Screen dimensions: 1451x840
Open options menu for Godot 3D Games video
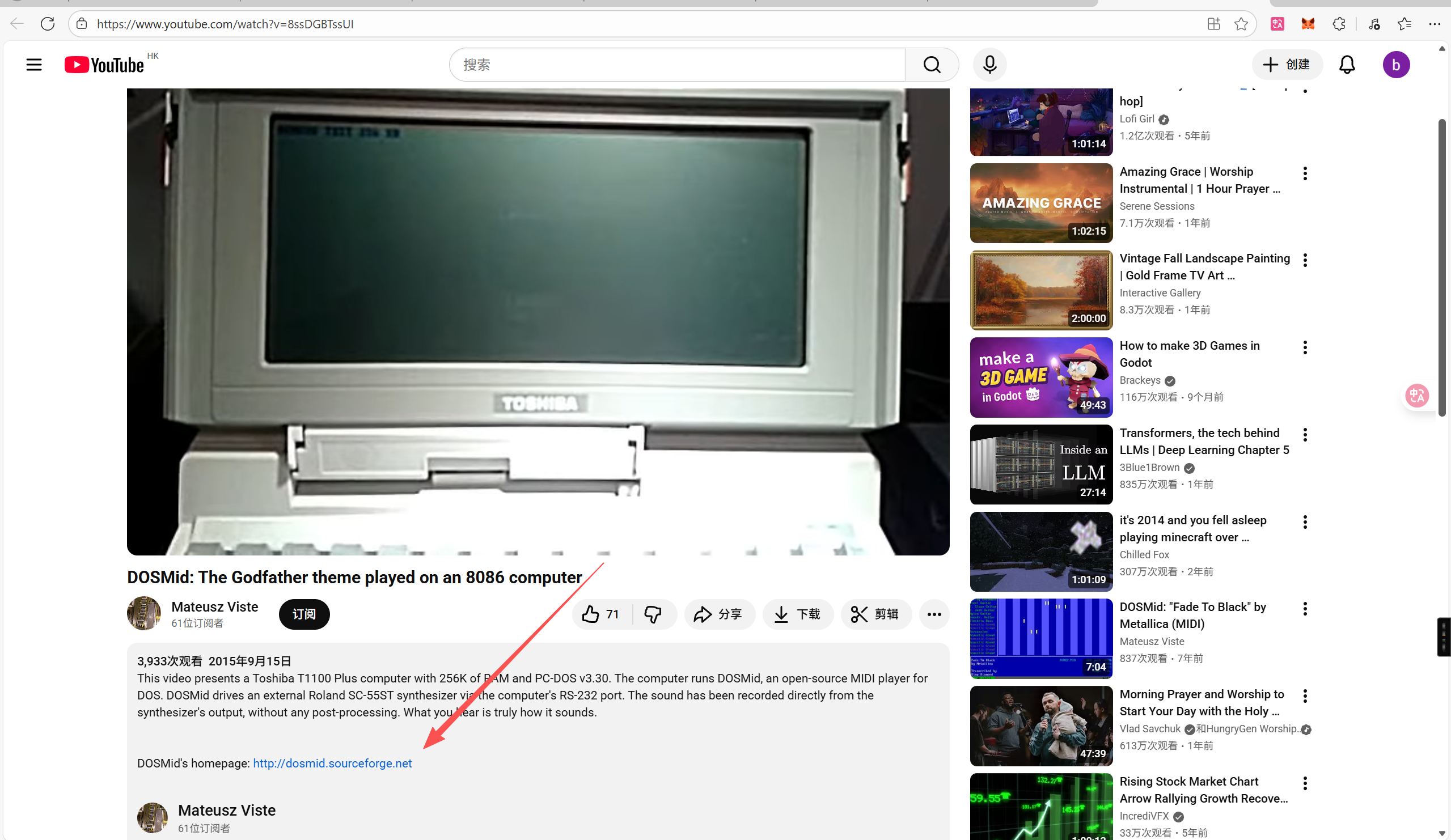[x=1304, y=347]
